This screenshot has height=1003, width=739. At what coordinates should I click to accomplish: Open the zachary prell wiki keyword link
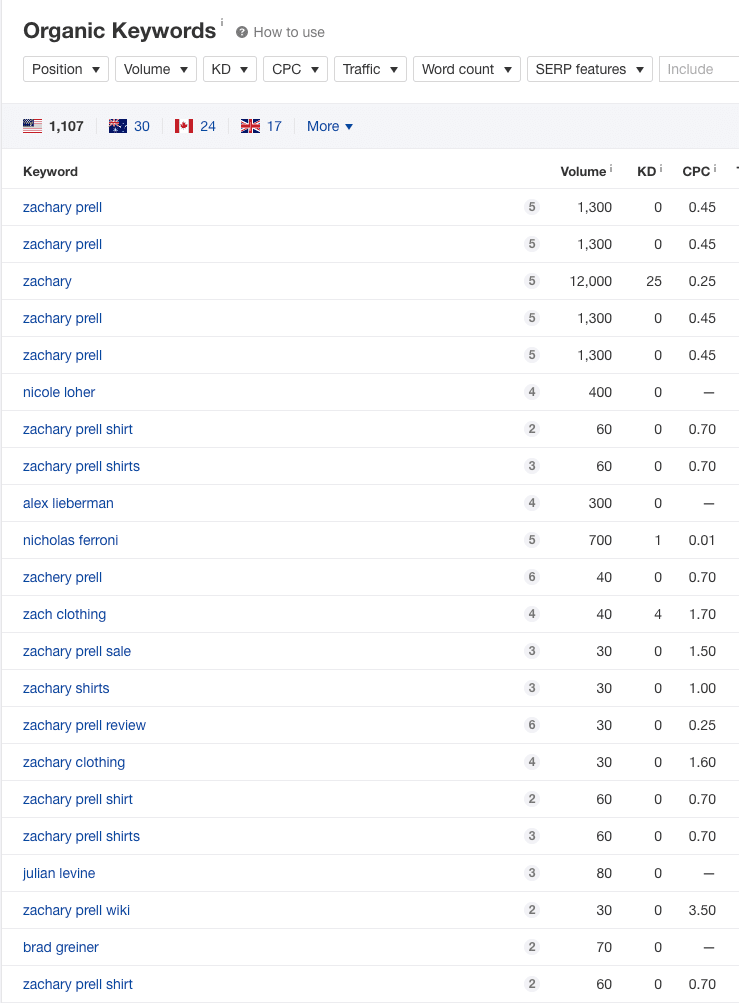[76, 911]
